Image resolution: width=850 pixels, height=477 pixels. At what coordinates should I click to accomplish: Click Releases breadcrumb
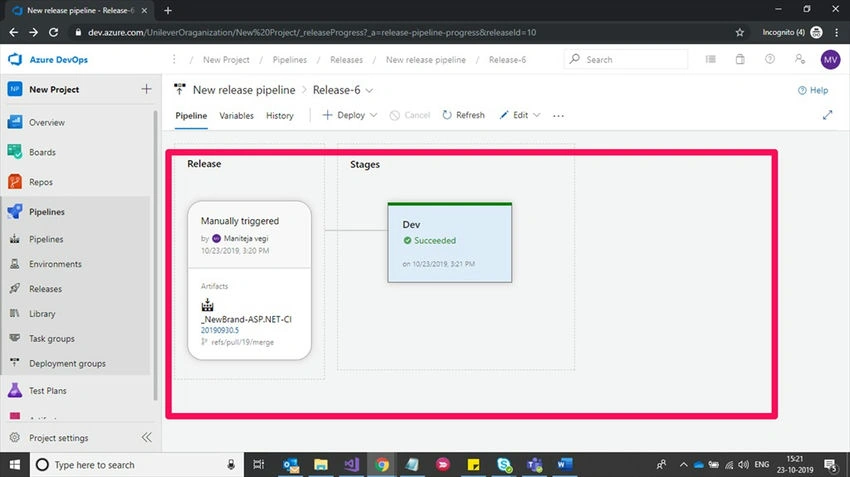(x=346, y=60)
